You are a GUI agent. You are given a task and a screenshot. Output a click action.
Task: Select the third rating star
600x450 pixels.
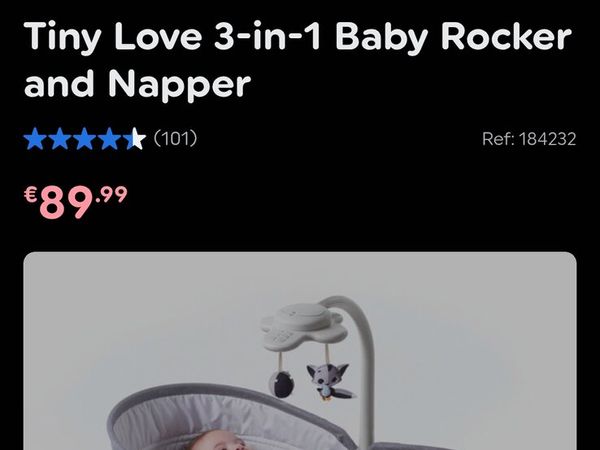[x=85, y=139]
